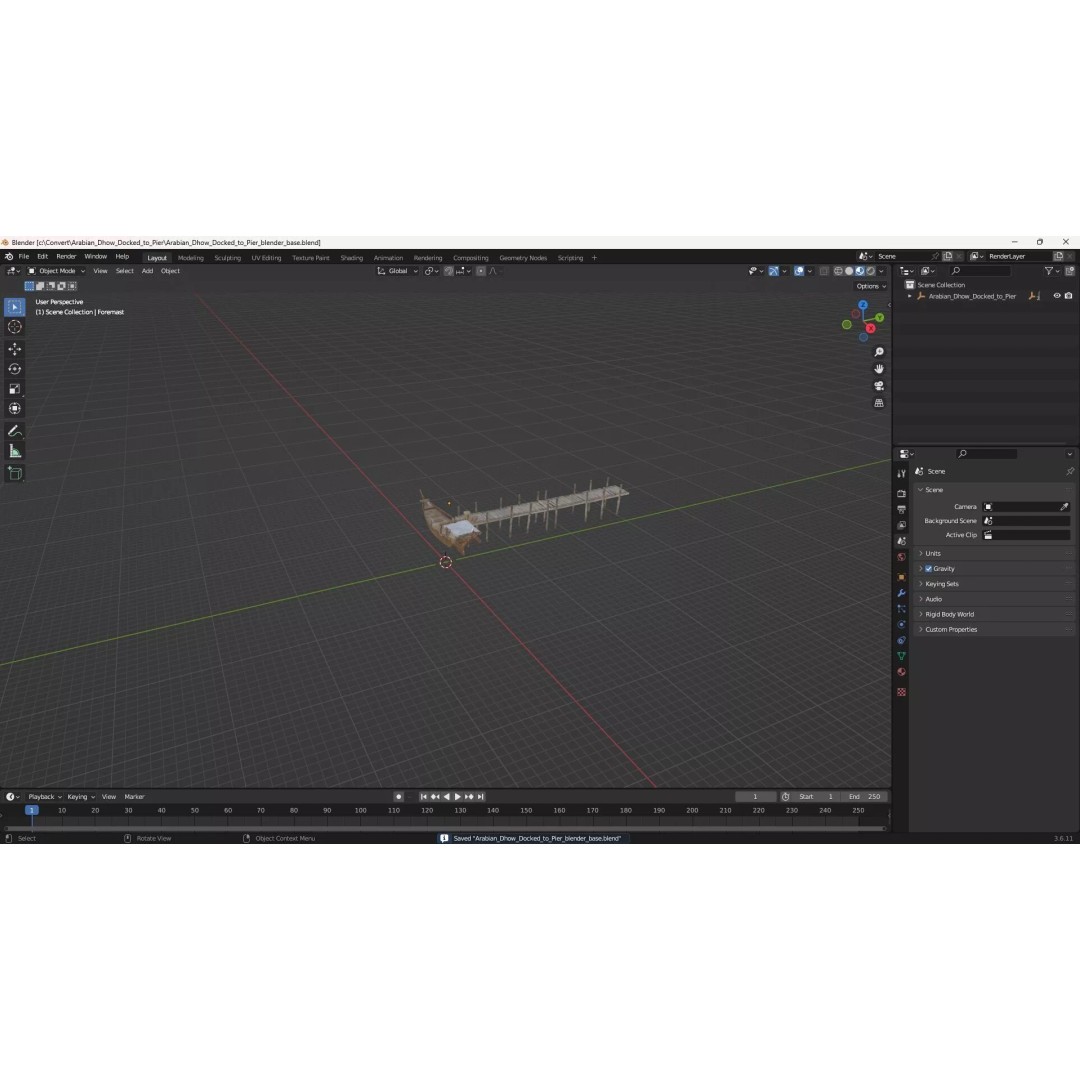Viewport: 1080px width, 1080px height.
Task: Expand the Audio panel
Action: pyautogui.click(x=995, y=599)
